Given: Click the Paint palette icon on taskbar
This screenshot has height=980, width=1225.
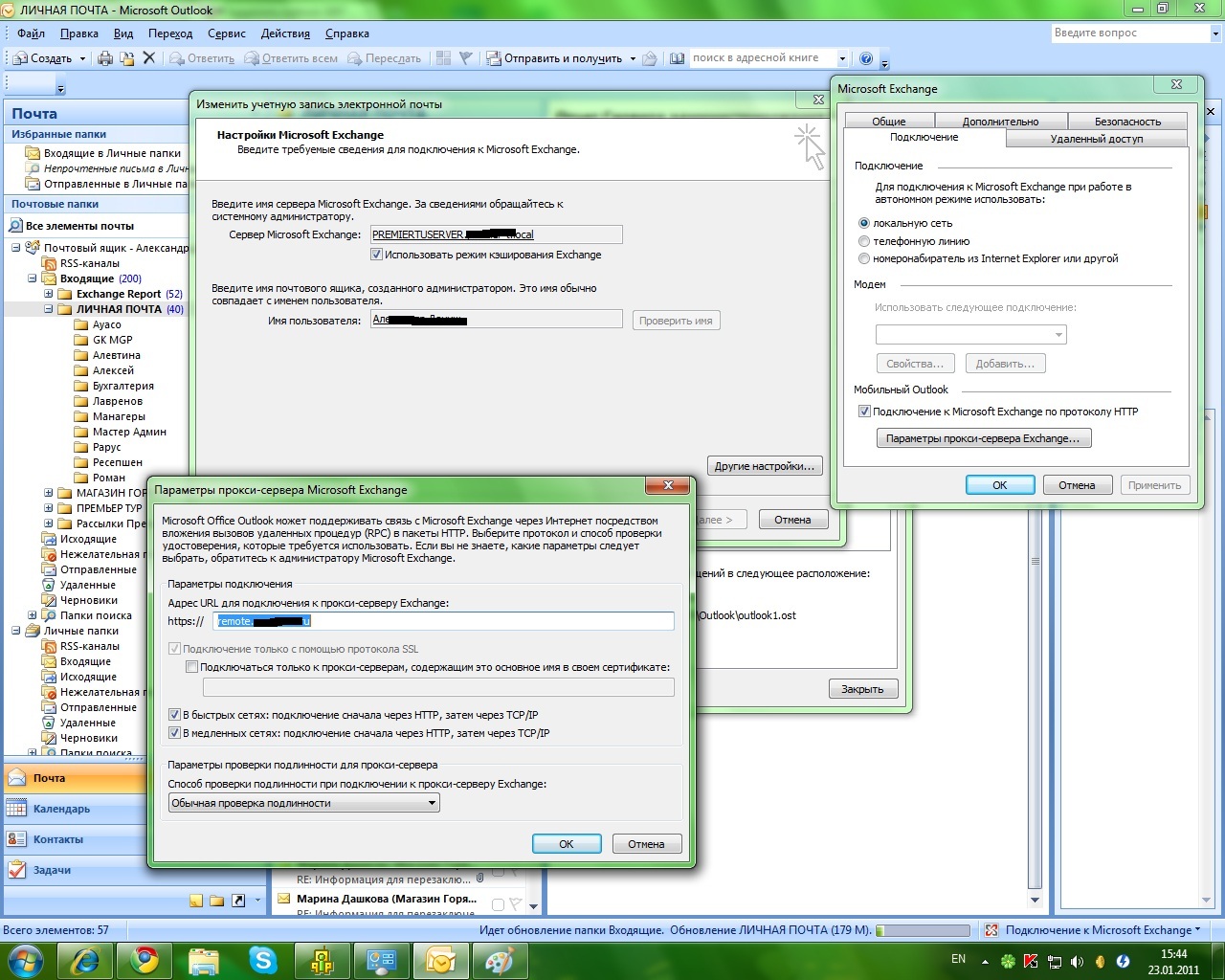Looking at the screenshot, I should pos(501,961).
